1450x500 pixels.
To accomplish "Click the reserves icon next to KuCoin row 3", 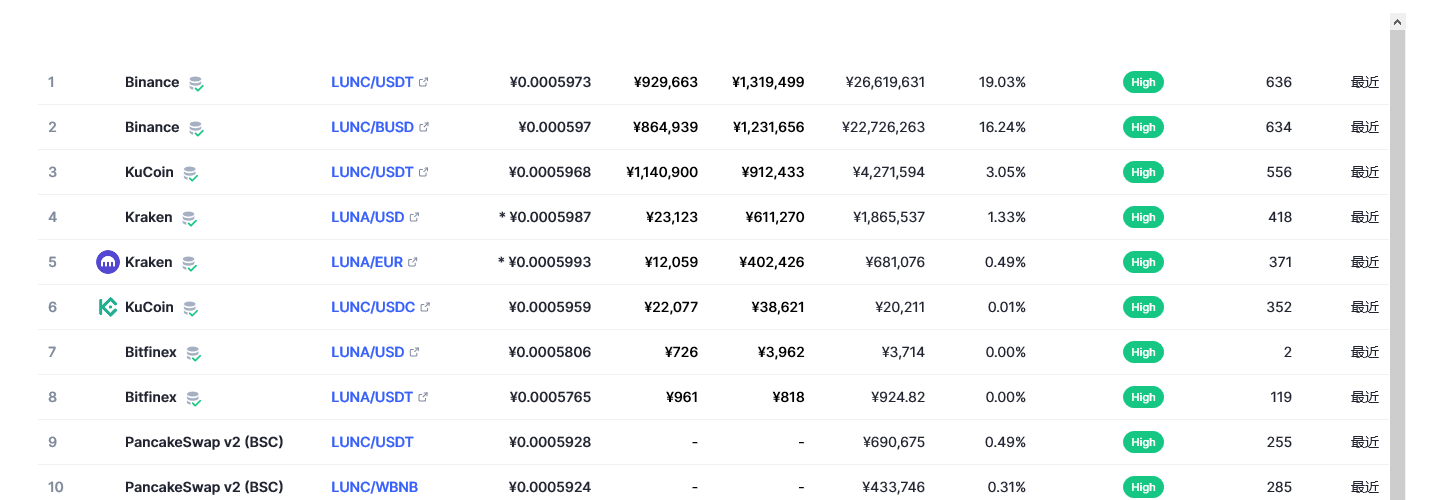I will pyautogui.click(x=190, y=174).
